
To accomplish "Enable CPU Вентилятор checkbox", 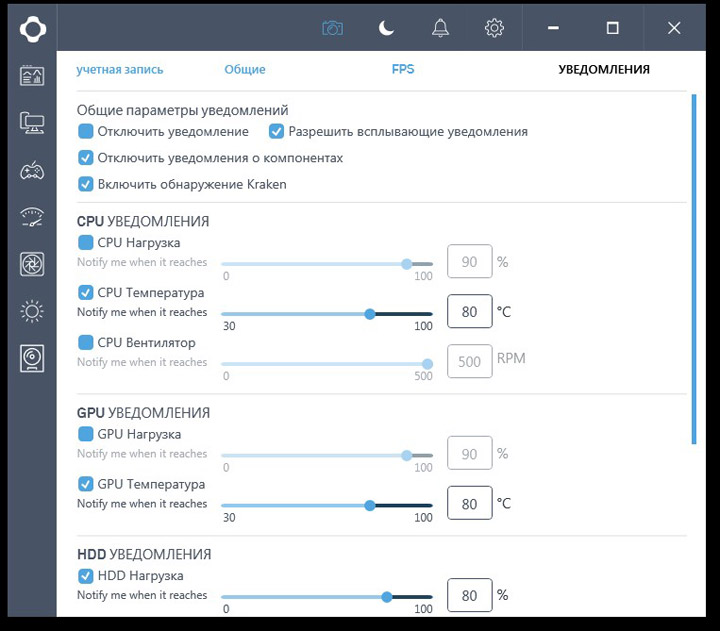I will (x=85, y=343).
